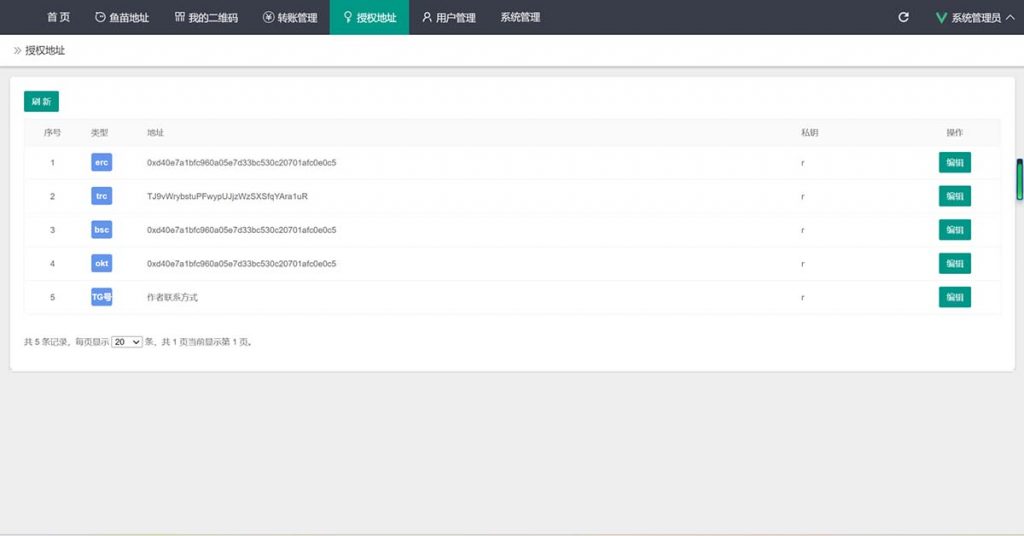The width and height of the screenshot is (1024, 536).
Task: Click the erc type badge
Action: pos(101,162)
